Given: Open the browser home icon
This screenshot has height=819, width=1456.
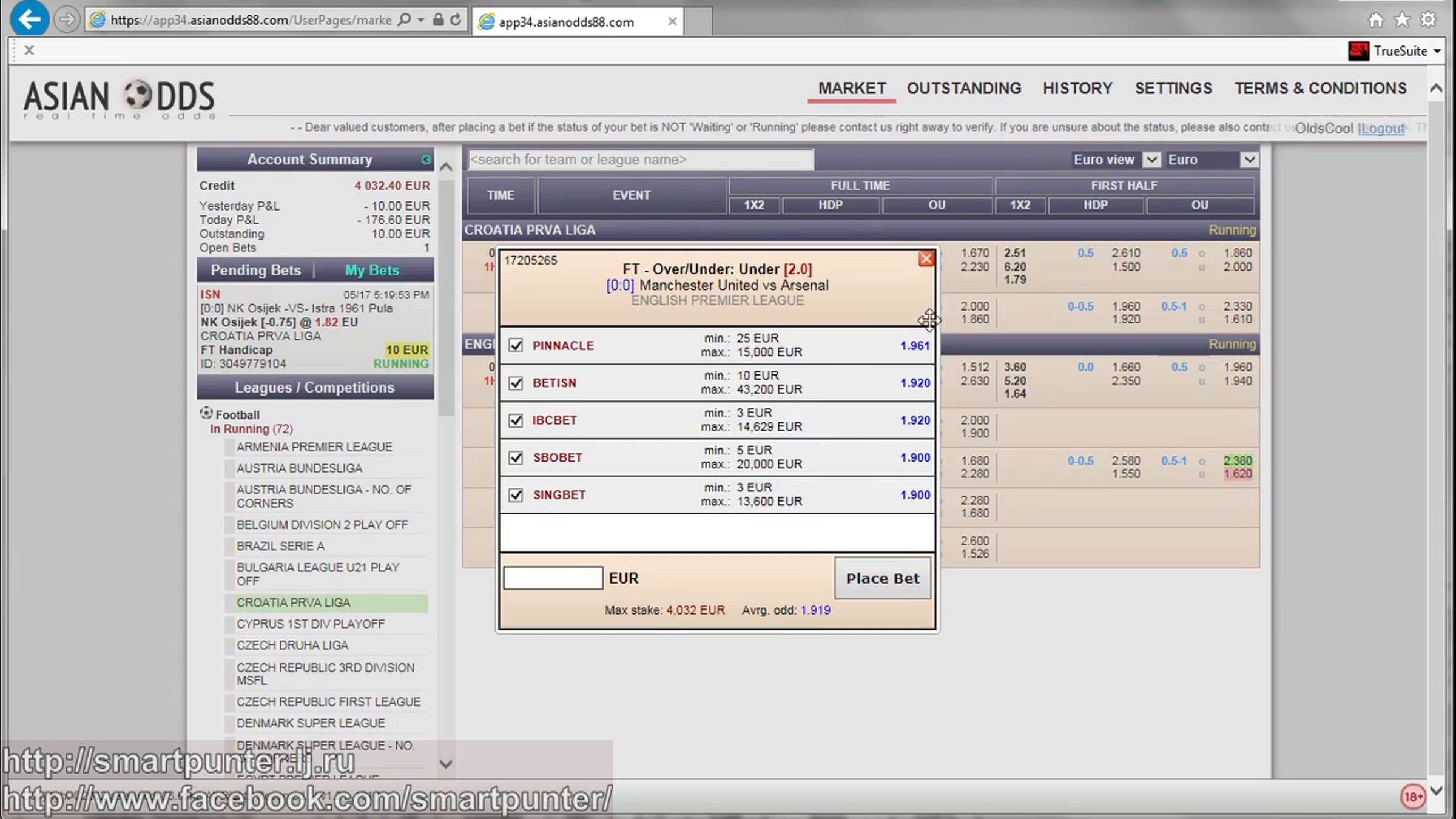Looking at the screenshot, I should [x=1376, y=20].
